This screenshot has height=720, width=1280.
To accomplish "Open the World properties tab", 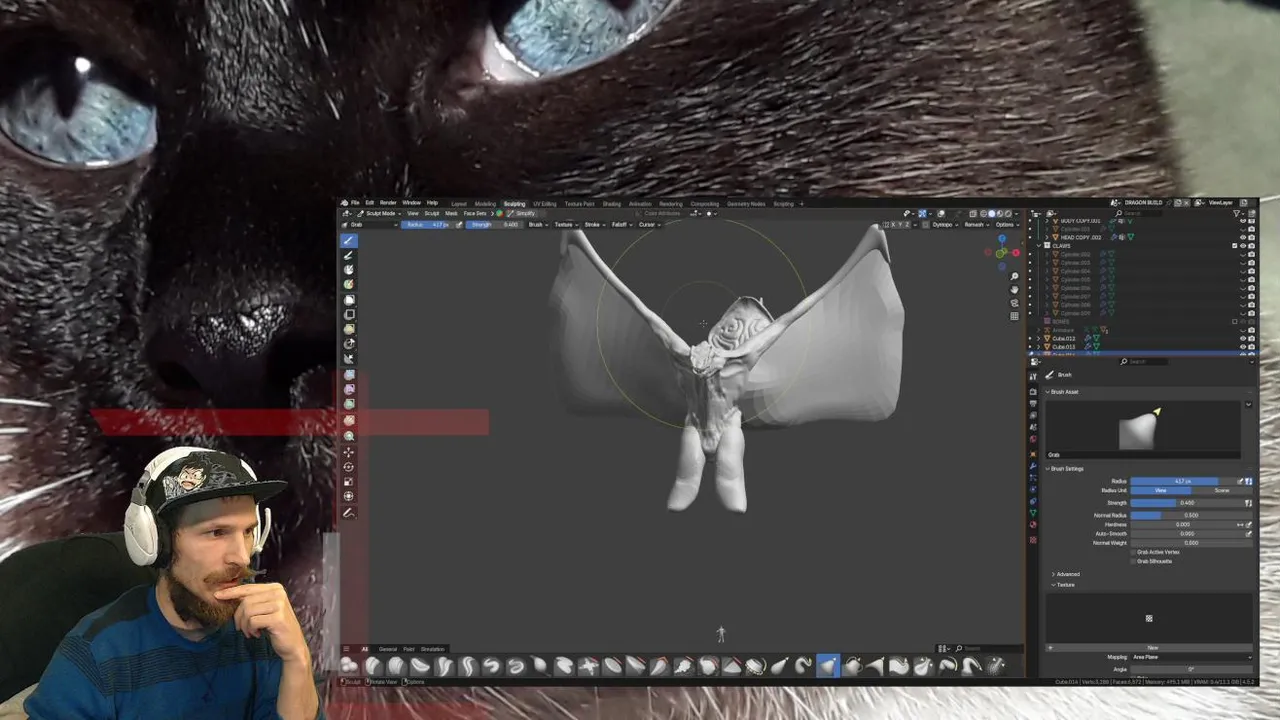I will point(1033,439).
